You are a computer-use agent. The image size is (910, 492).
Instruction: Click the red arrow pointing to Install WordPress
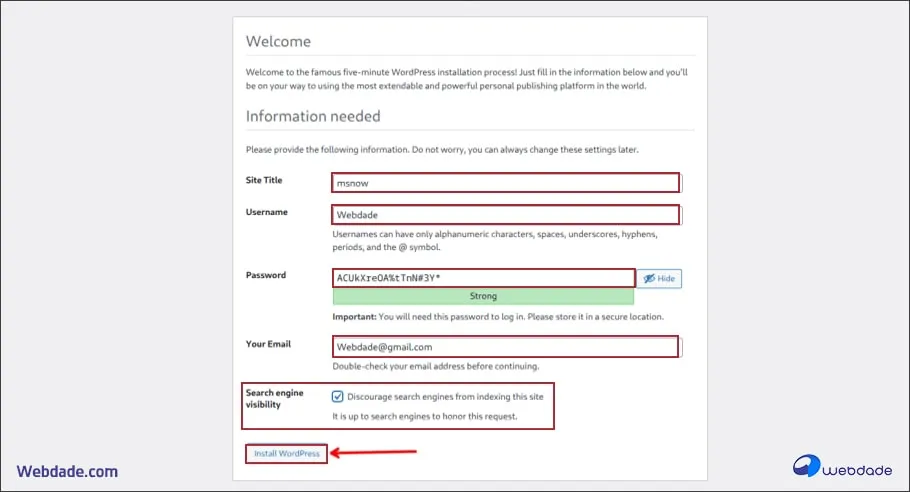point(372,453)
